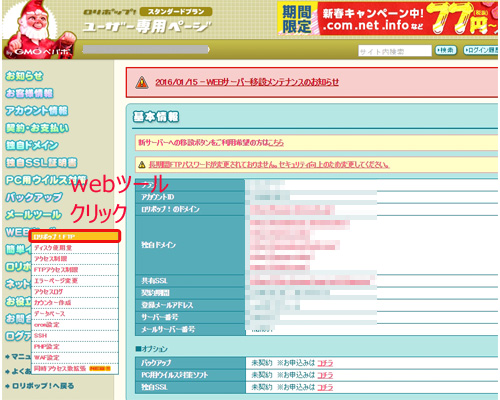500x400 pixels.
Task: Choose アクセス制限 in the dropdown list
Action: pyautogui.click(x=75, y=259)
